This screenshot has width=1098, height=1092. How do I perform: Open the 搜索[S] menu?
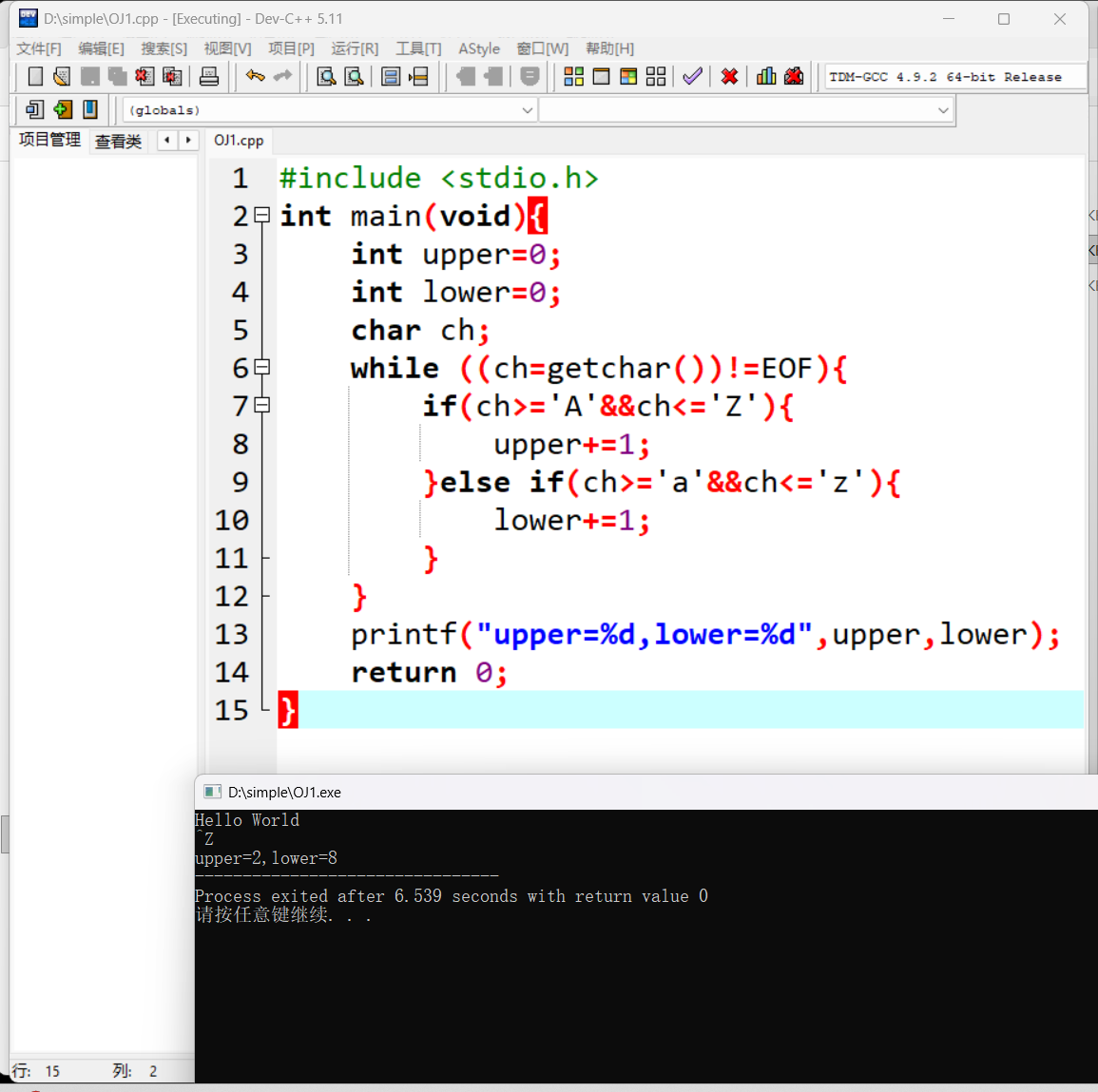tap(164, 48)
